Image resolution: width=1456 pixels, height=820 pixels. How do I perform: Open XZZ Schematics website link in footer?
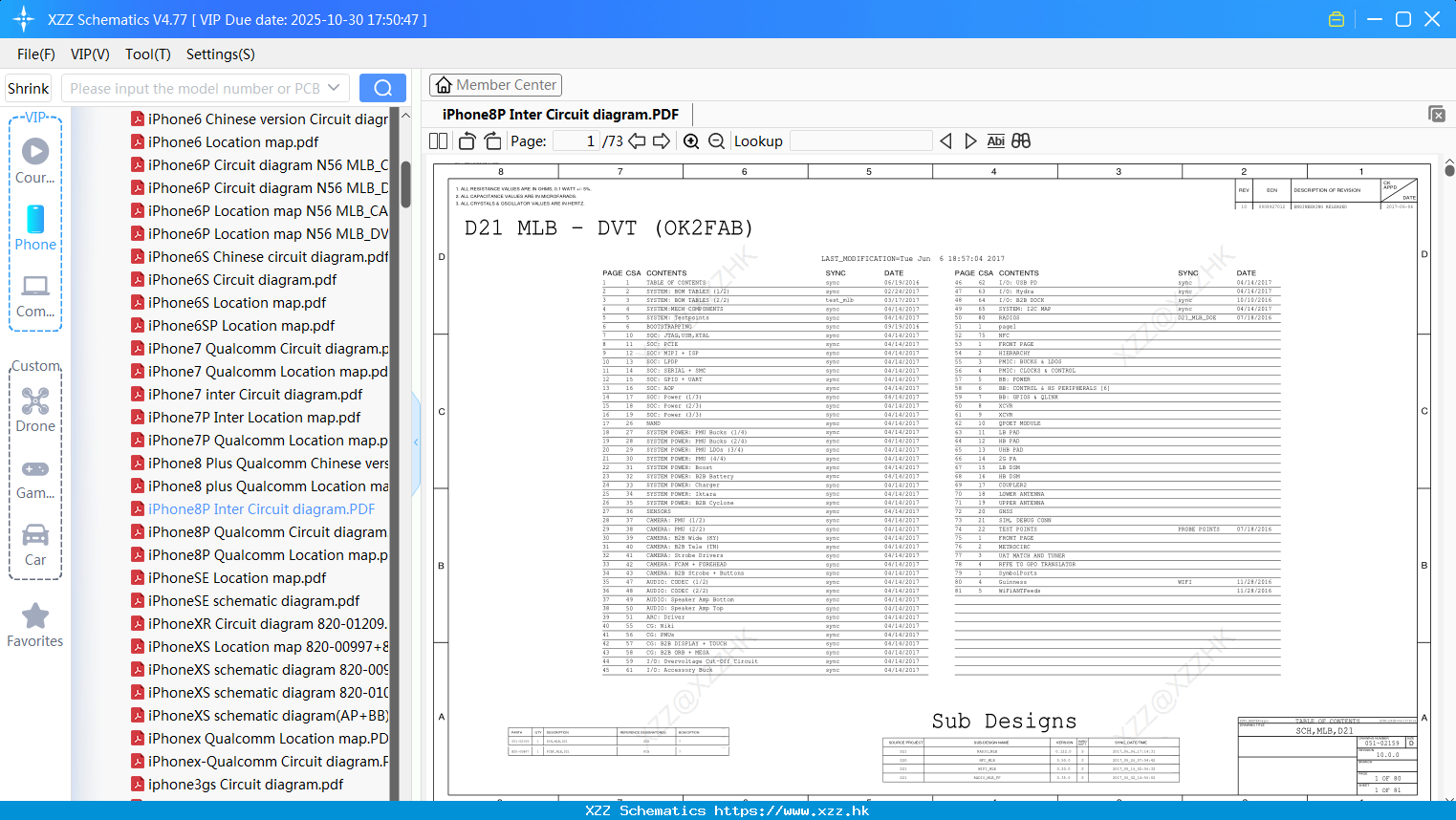(792, 810)
